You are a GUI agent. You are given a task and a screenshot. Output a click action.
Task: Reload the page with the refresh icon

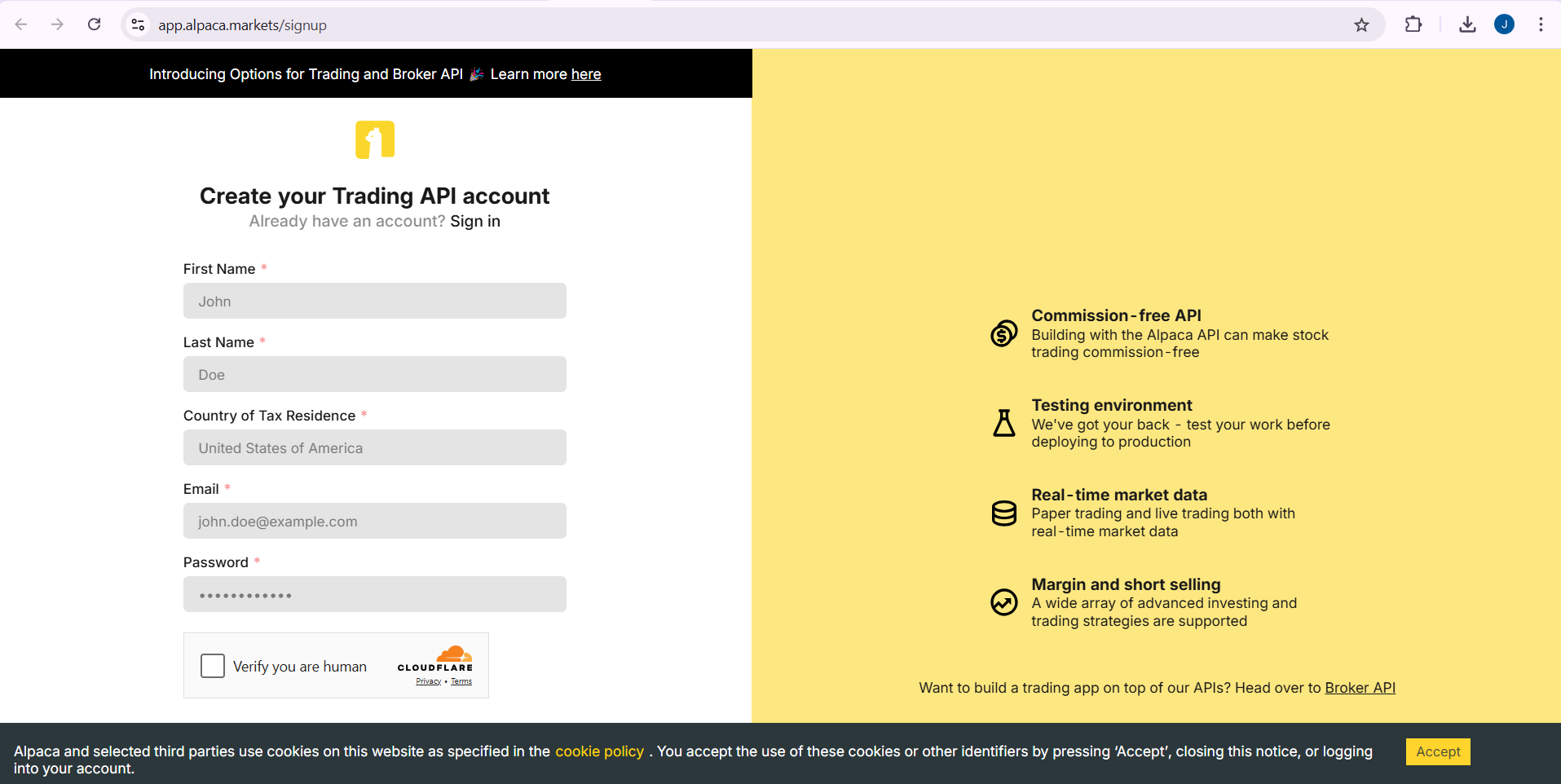tap(95, 24)
